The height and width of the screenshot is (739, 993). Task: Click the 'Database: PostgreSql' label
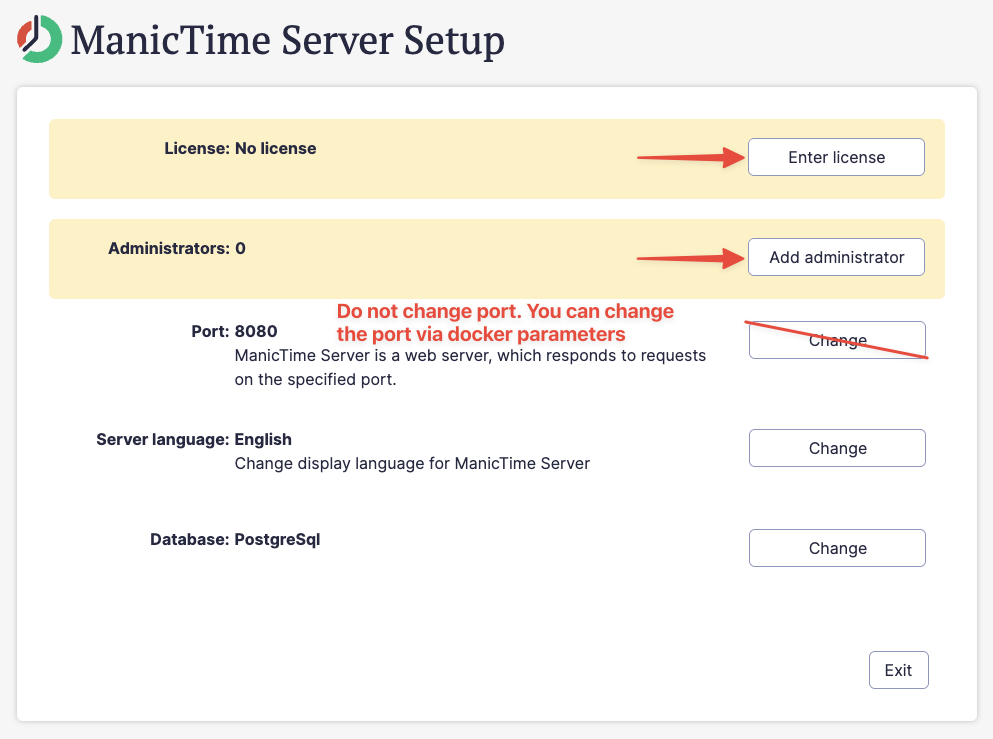coord(235,539)
